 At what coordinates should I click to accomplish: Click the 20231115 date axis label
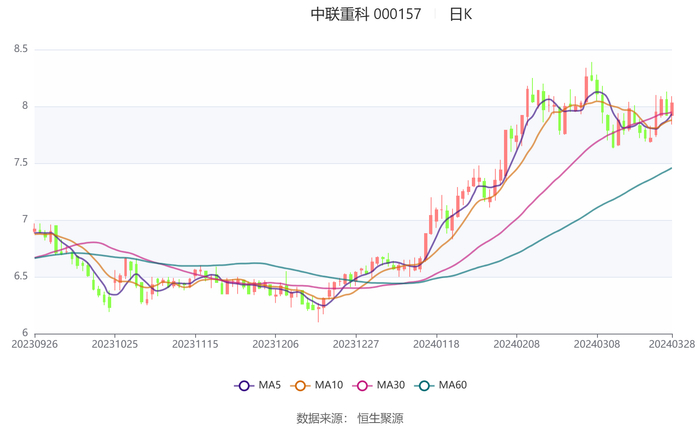(x=195, y=344)
